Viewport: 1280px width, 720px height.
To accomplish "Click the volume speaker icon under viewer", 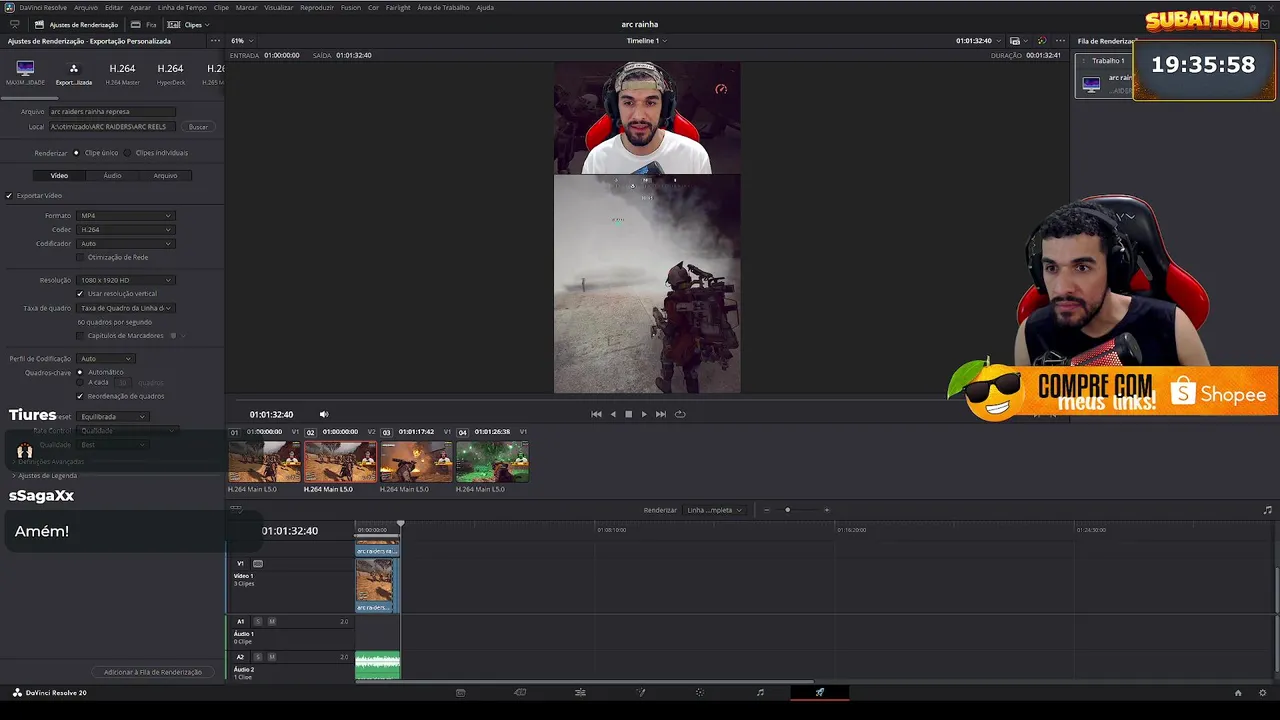I will pyautogui.click(x=323, y=414).
